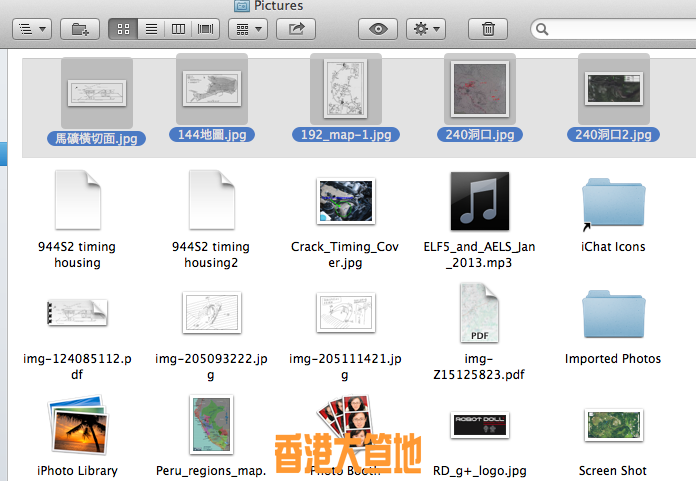The height and width of the screenshot is (481, 696).
Task: Click the iChat Icons label text
Action: tap(613, 247)
